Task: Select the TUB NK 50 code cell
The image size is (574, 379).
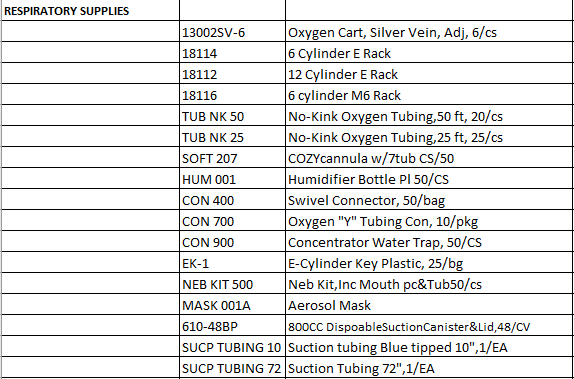Action: tap(232, 115)
